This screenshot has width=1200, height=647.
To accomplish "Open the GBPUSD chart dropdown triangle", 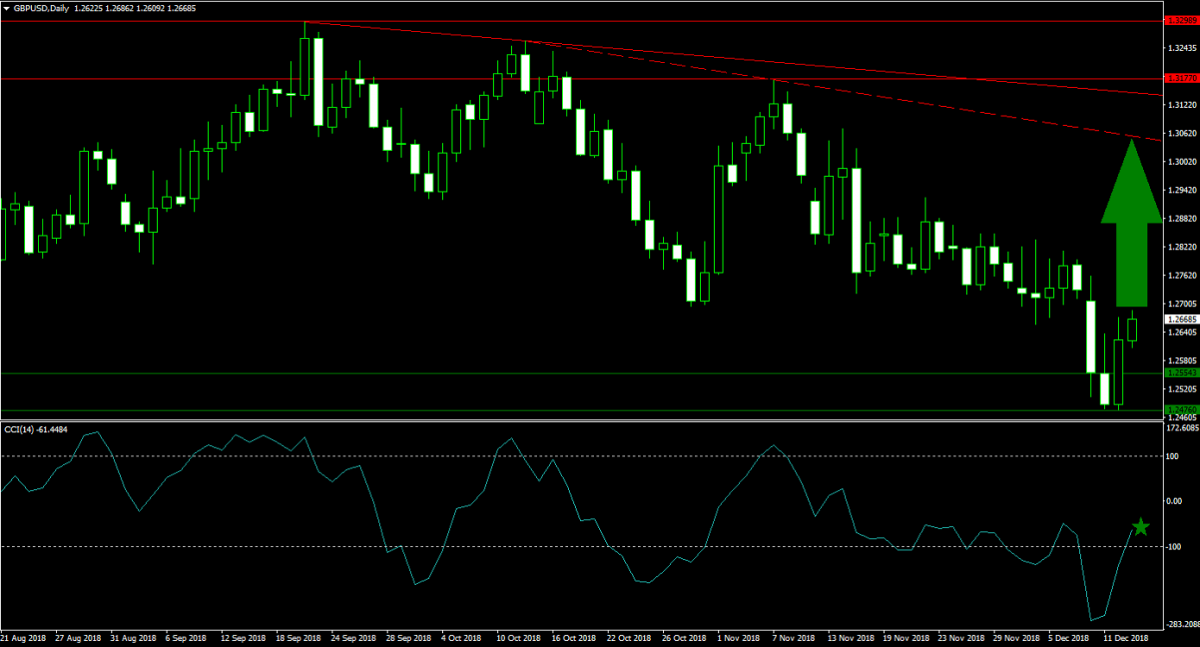I will point(6,8).
